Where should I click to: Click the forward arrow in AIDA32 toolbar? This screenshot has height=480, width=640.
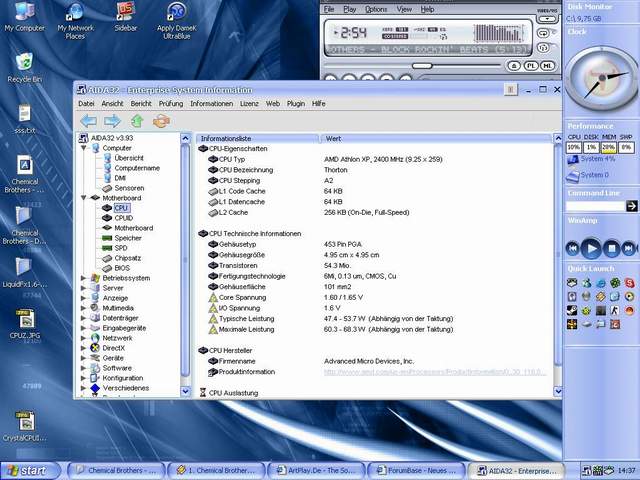tap(112, 121)
